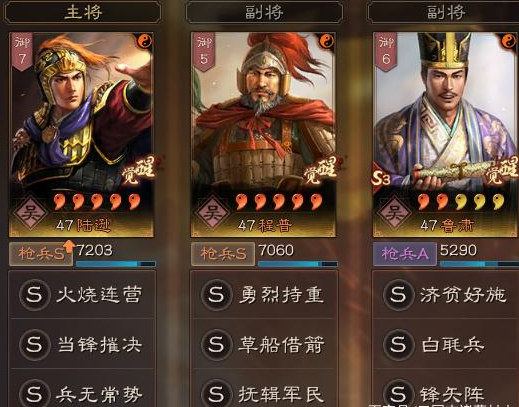
Task: Click the yin-yang icon on 陆逊's card
Action: coord(145,41)
